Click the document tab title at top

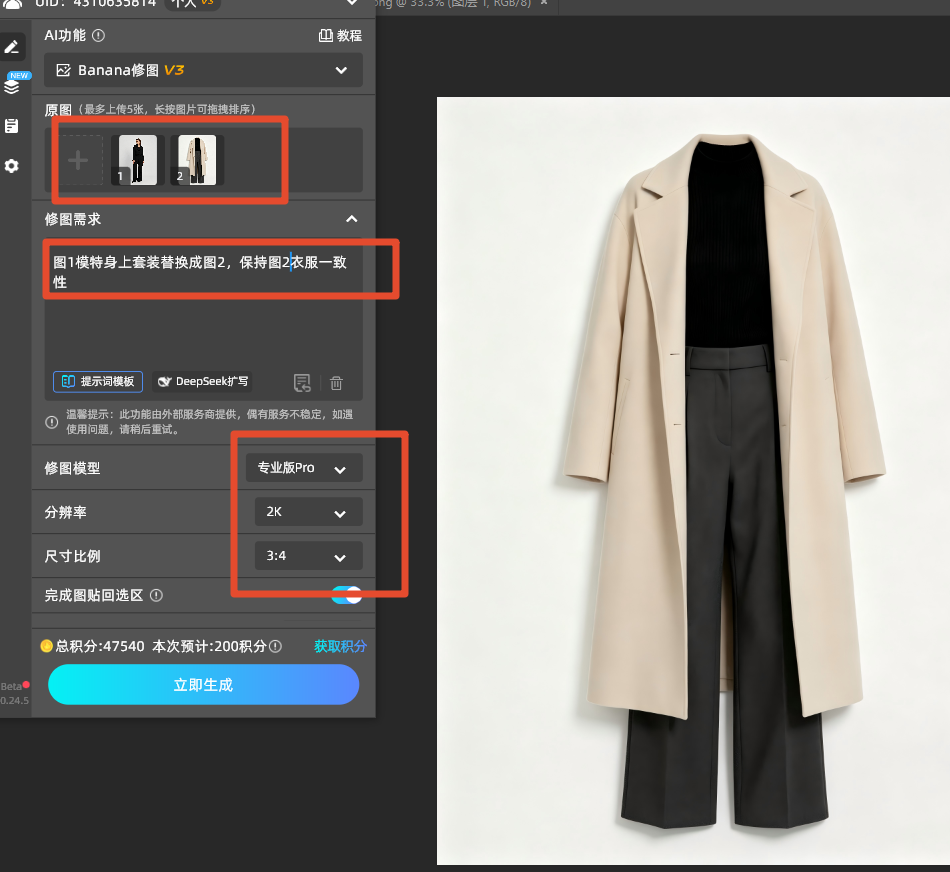451,4
